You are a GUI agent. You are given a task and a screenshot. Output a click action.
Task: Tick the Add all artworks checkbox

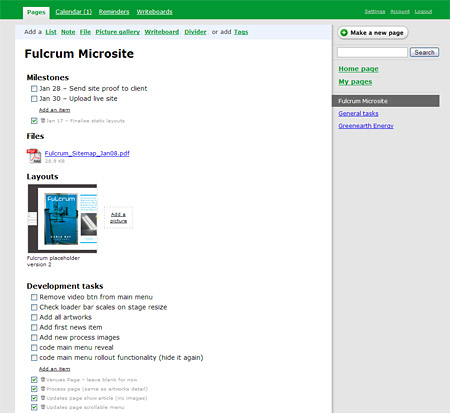[x=34, y=317]
